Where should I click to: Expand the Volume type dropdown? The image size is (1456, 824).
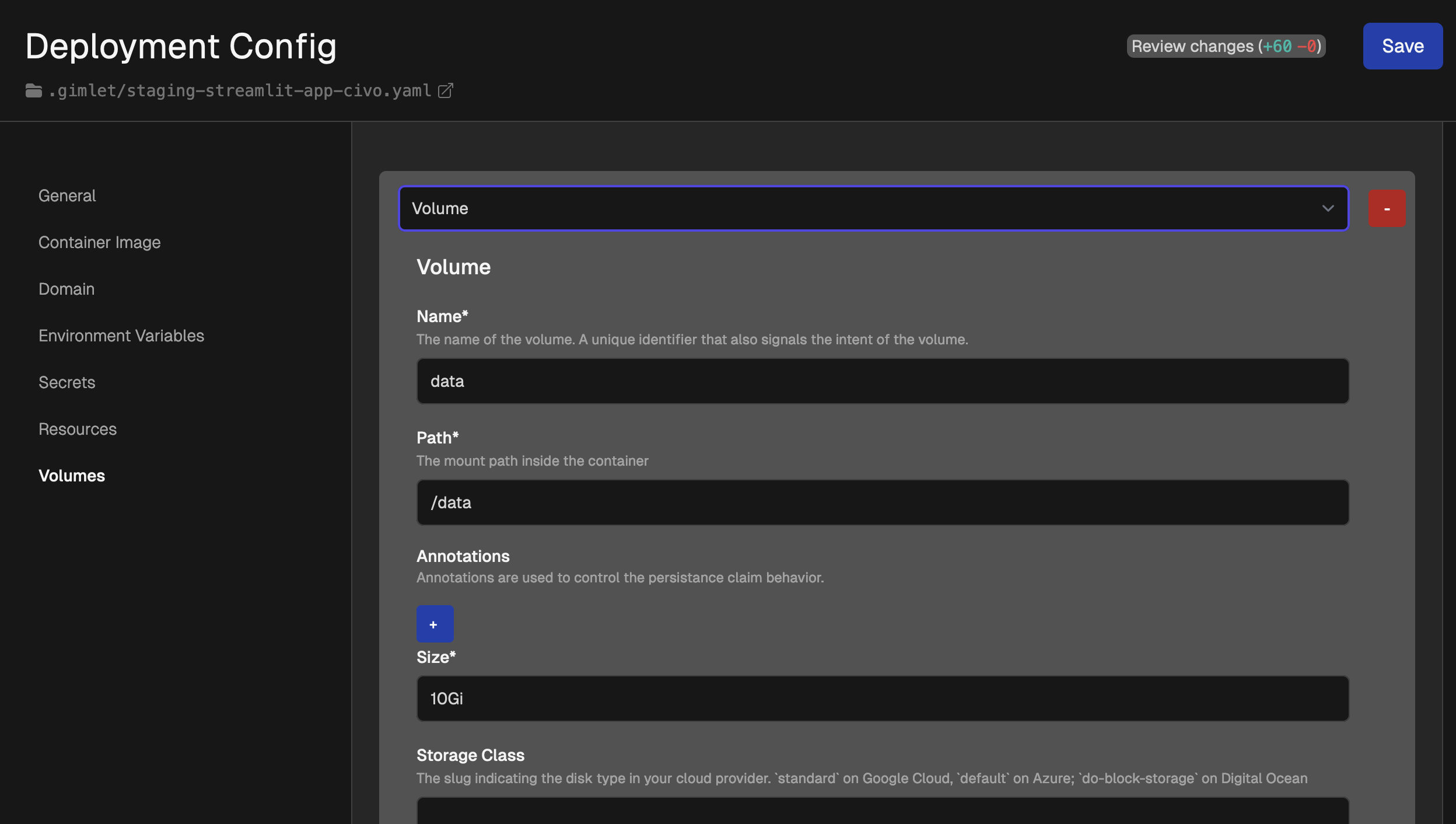[873, 208]
